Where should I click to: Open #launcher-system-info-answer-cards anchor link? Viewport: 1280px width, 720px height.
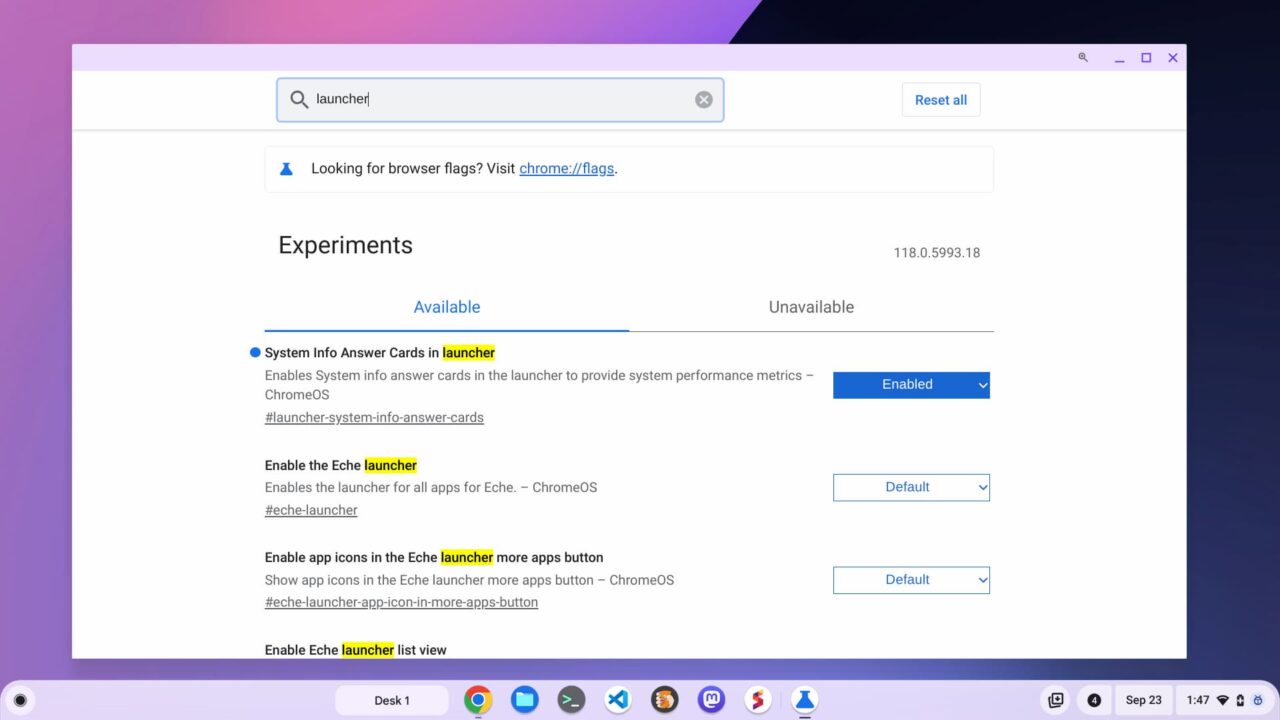point(374,418)
